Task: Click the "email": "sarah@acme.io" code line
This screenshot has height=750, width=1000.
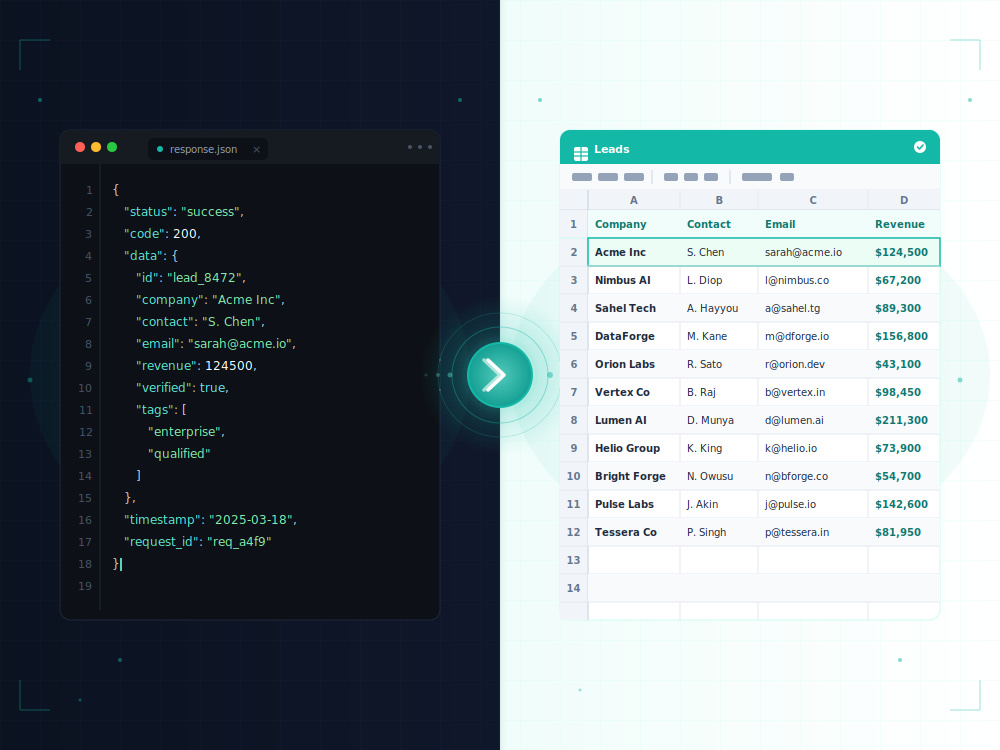Action: coord(216,344)
